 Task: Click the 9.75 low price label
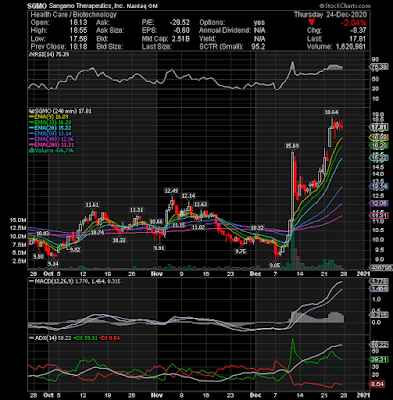(241, 252)
